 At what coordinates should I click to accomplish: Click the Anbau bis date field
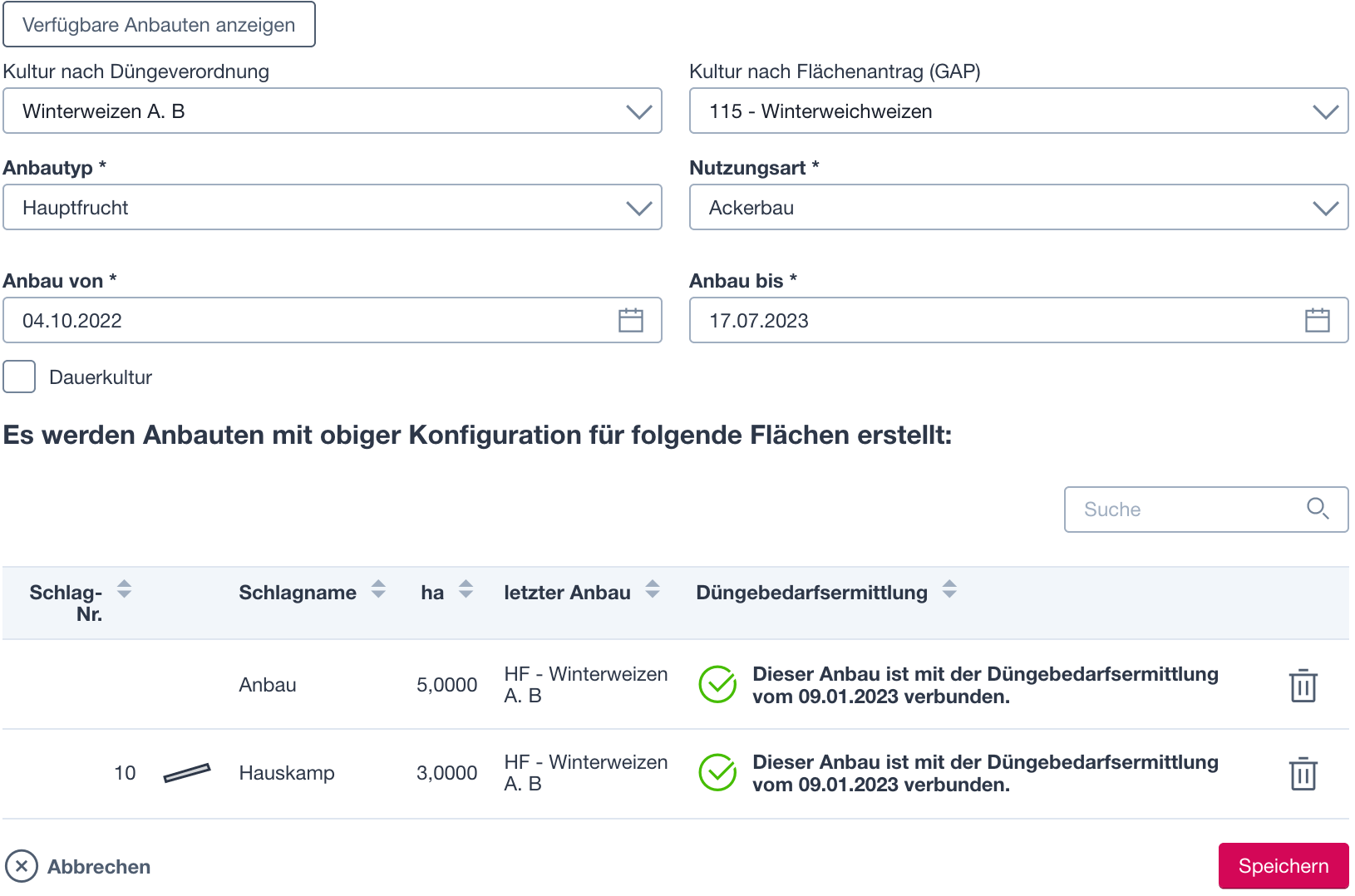tap(1019, 320)
